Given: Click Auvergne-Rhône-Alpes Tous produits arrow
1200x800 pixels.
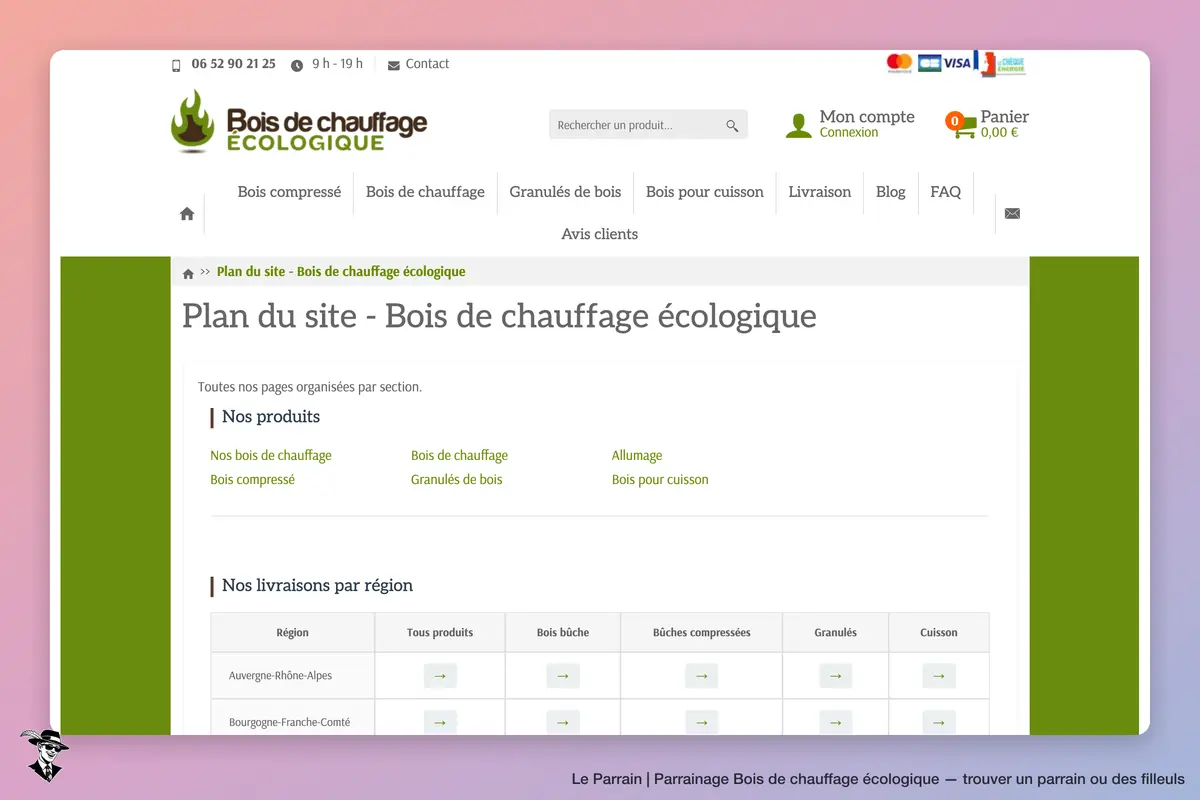Looking at the screenshot, I should [440, 676].
